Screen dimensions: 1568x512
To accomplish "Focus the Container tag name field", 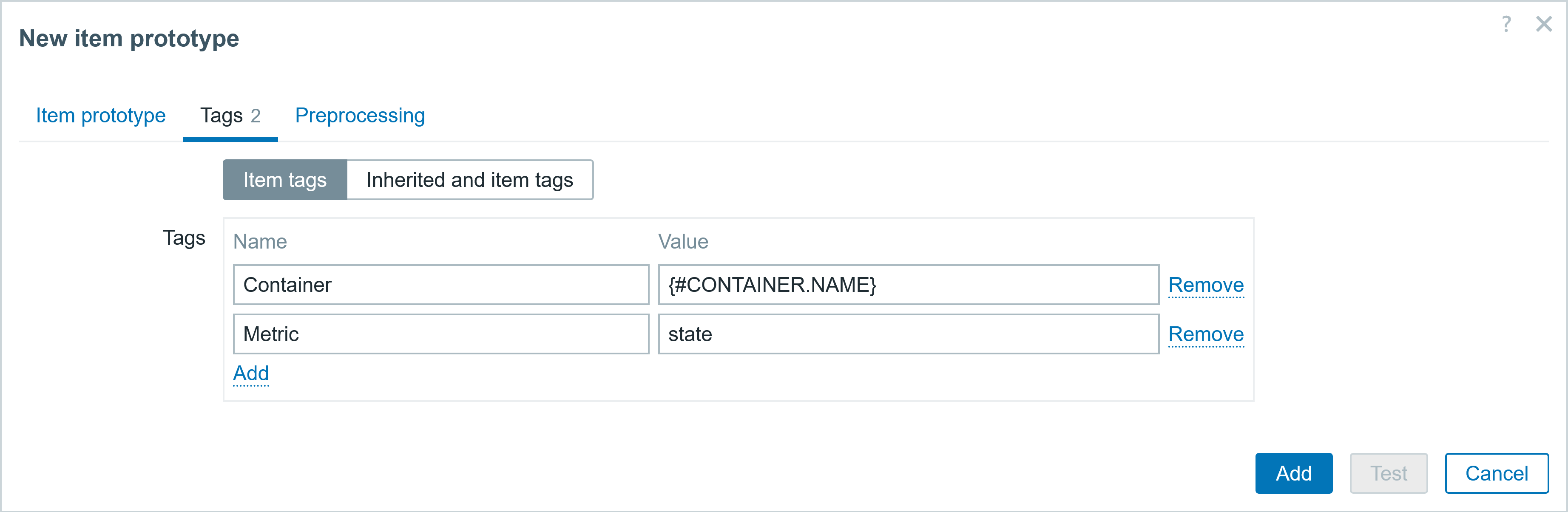I will 441,285.
